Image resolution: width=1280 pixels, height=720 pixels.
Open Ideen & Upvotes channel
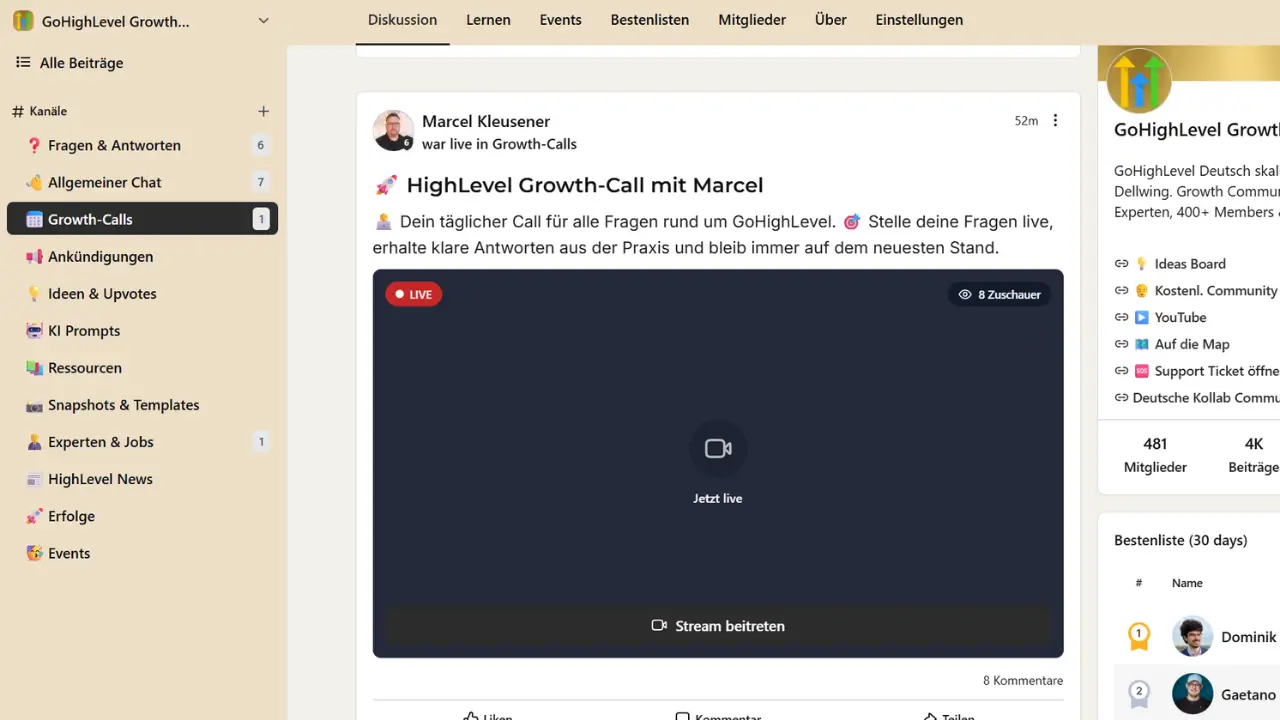[x=142, y=293]
